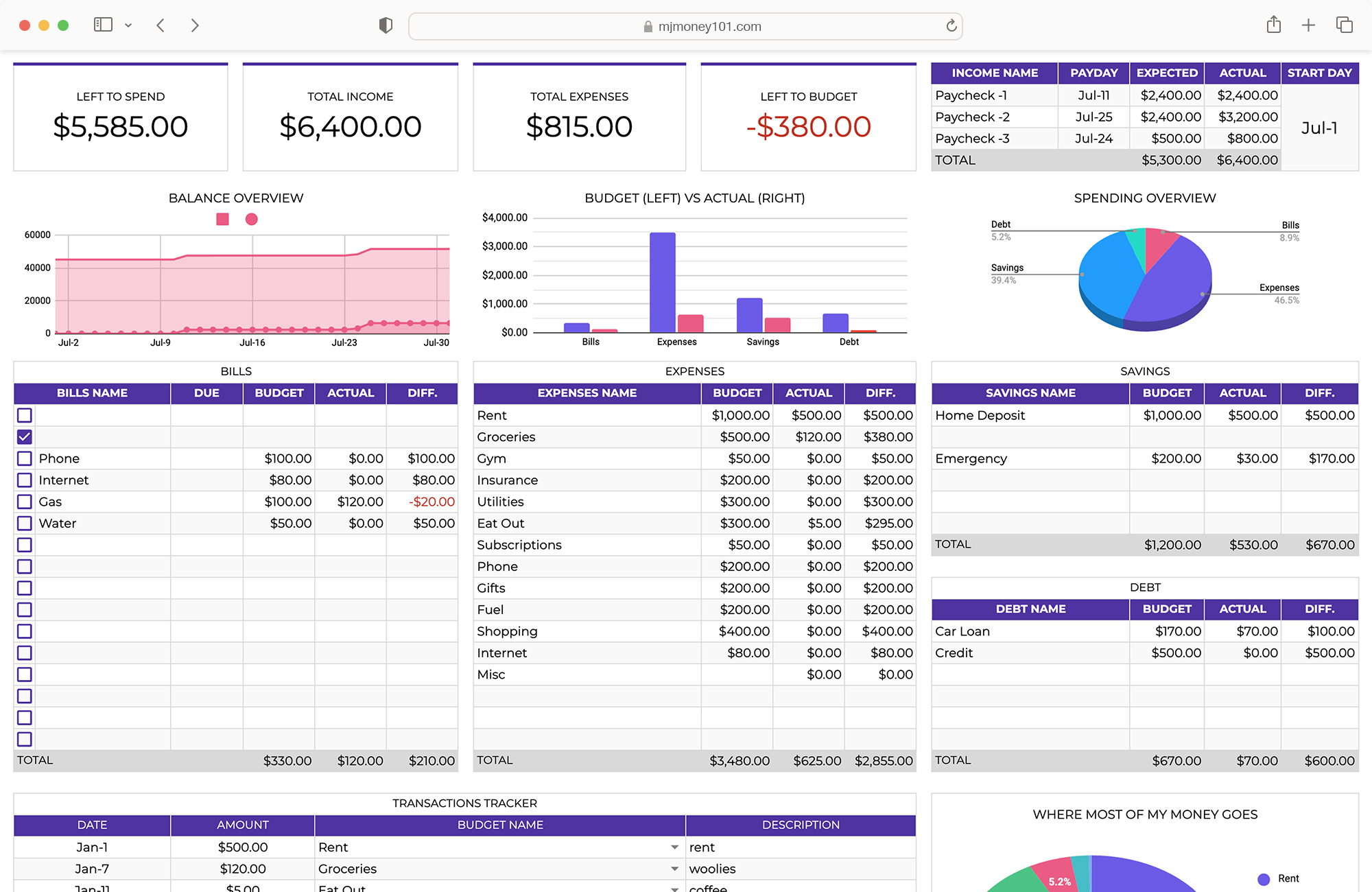
Task: Open a new tab with the plus icon
Action: click(1308, 25)
